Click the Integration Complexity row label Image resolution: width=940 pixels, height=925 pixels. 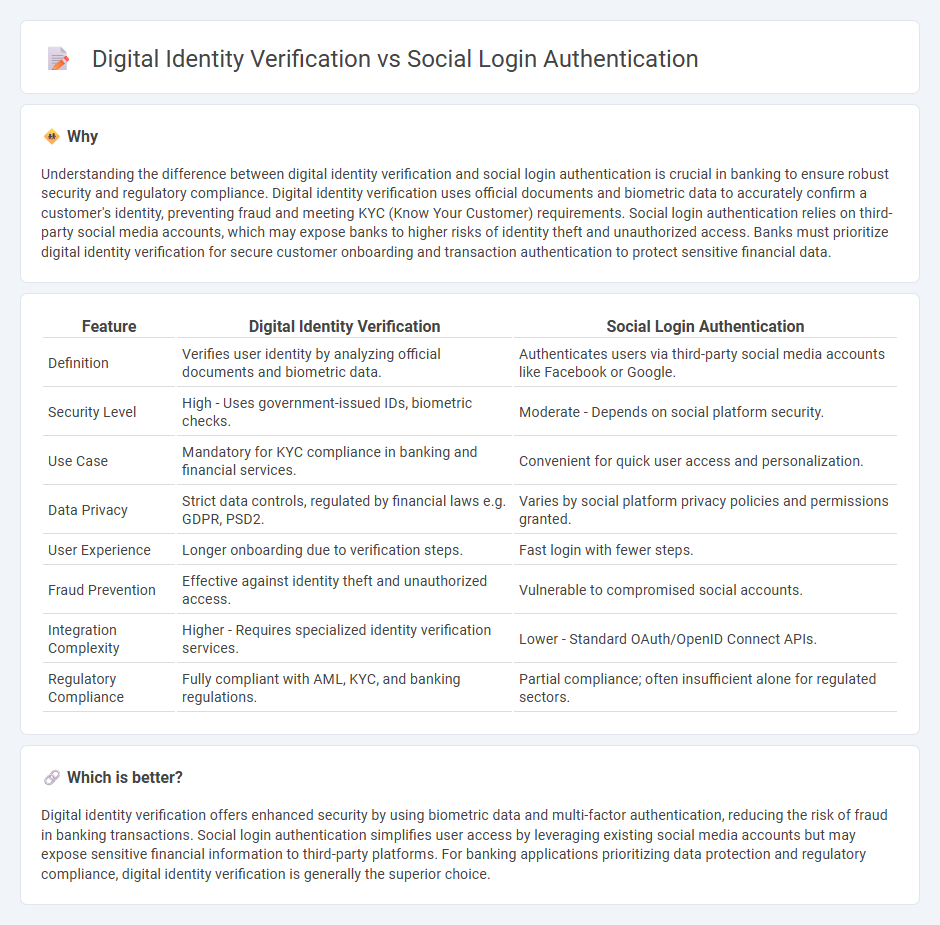coord(83,639)
